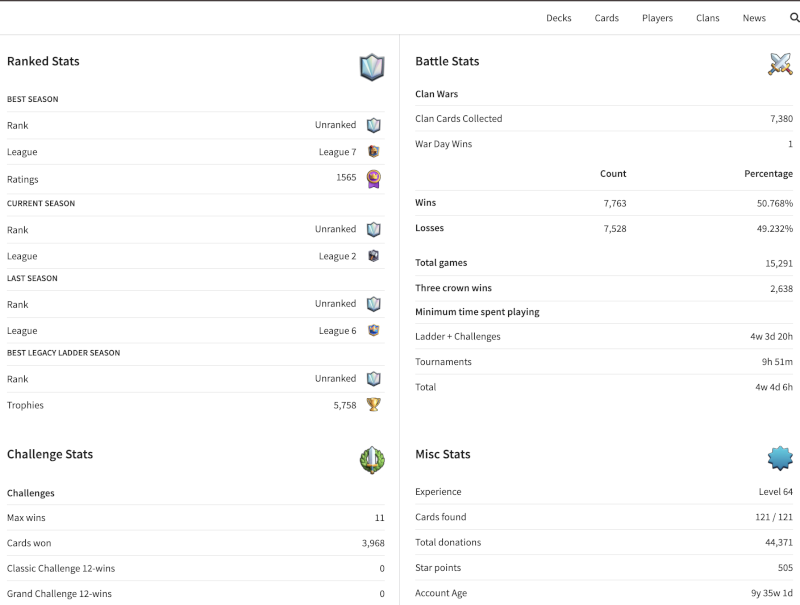
Task: Click the Tournaments time 9h 51m
Action: coord(778,362)
